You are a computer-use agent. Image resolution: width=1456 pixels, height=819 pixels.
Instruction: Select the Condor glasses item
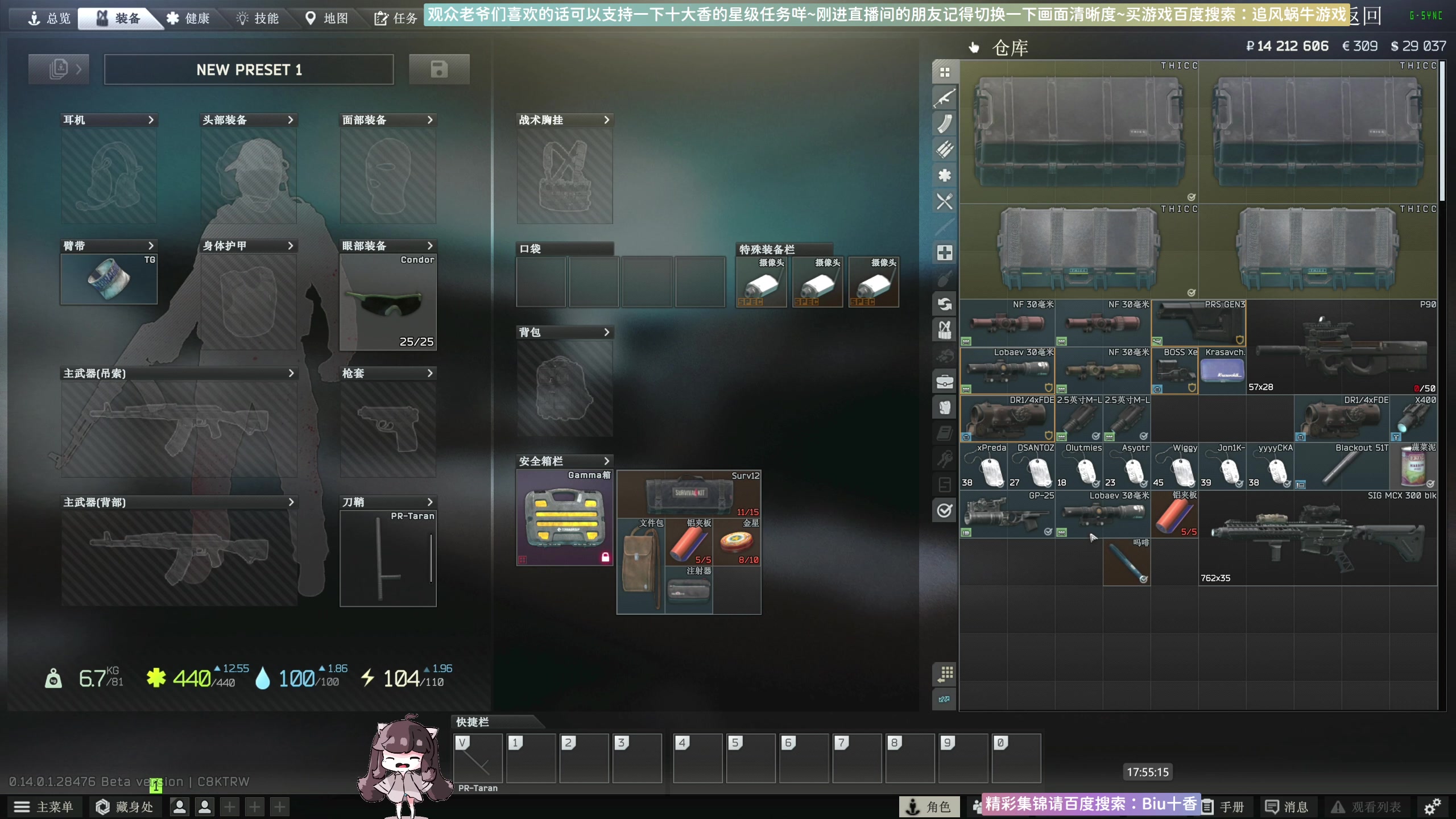388,302
